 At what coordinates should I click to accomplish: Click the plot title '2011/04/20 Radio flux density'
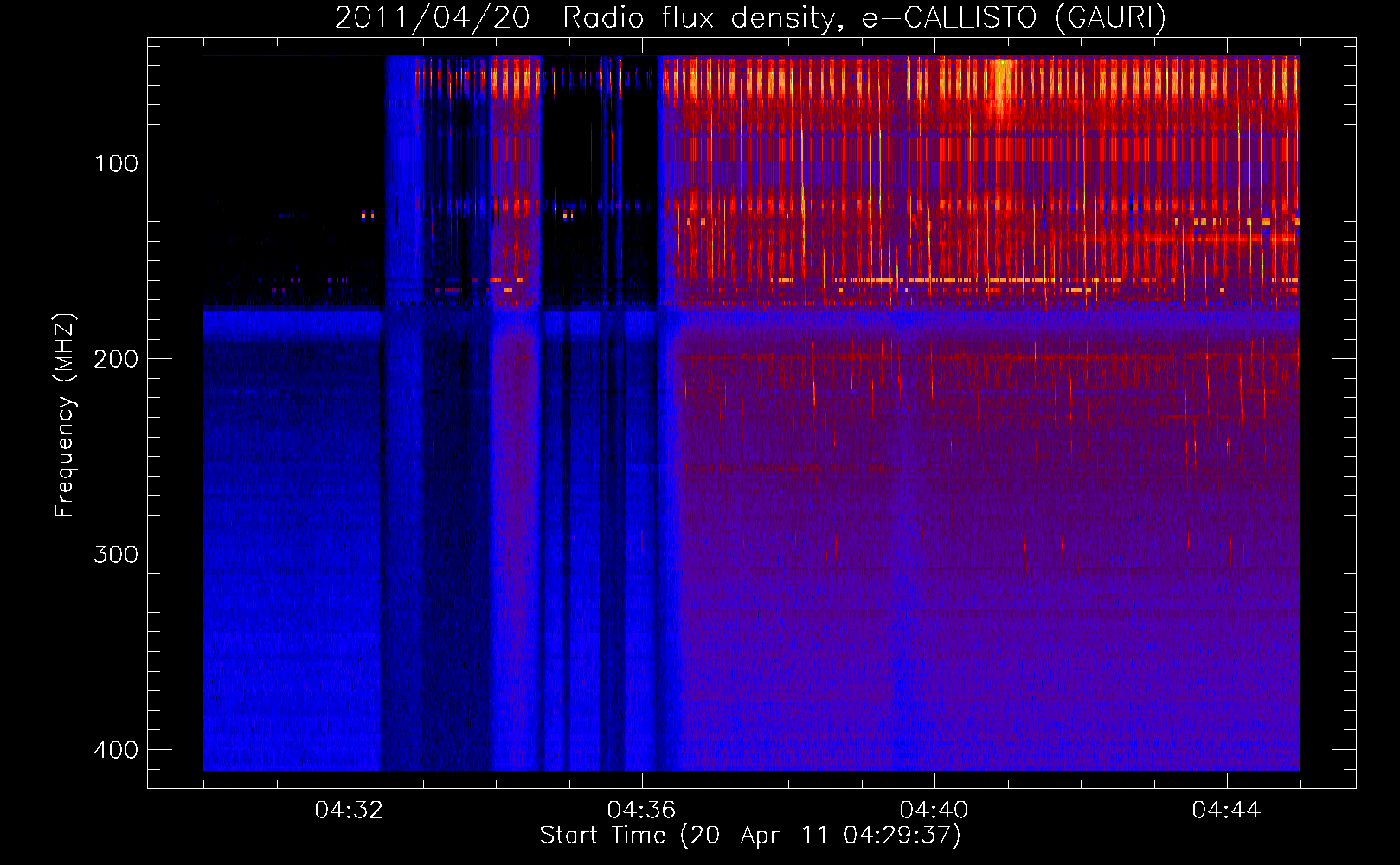click(x=589, y=17)
